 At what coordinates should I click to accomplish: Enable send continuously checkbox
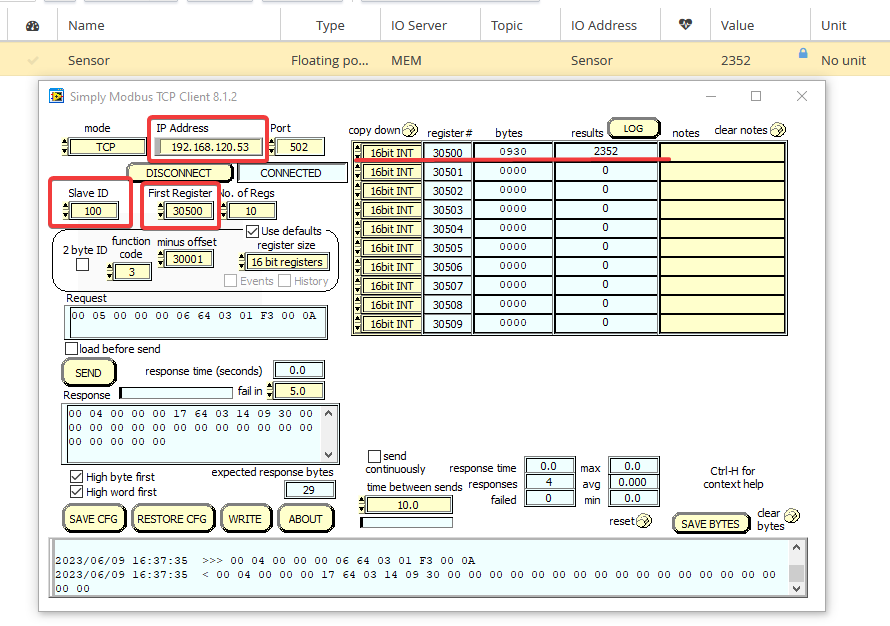(x=374, y=456)
